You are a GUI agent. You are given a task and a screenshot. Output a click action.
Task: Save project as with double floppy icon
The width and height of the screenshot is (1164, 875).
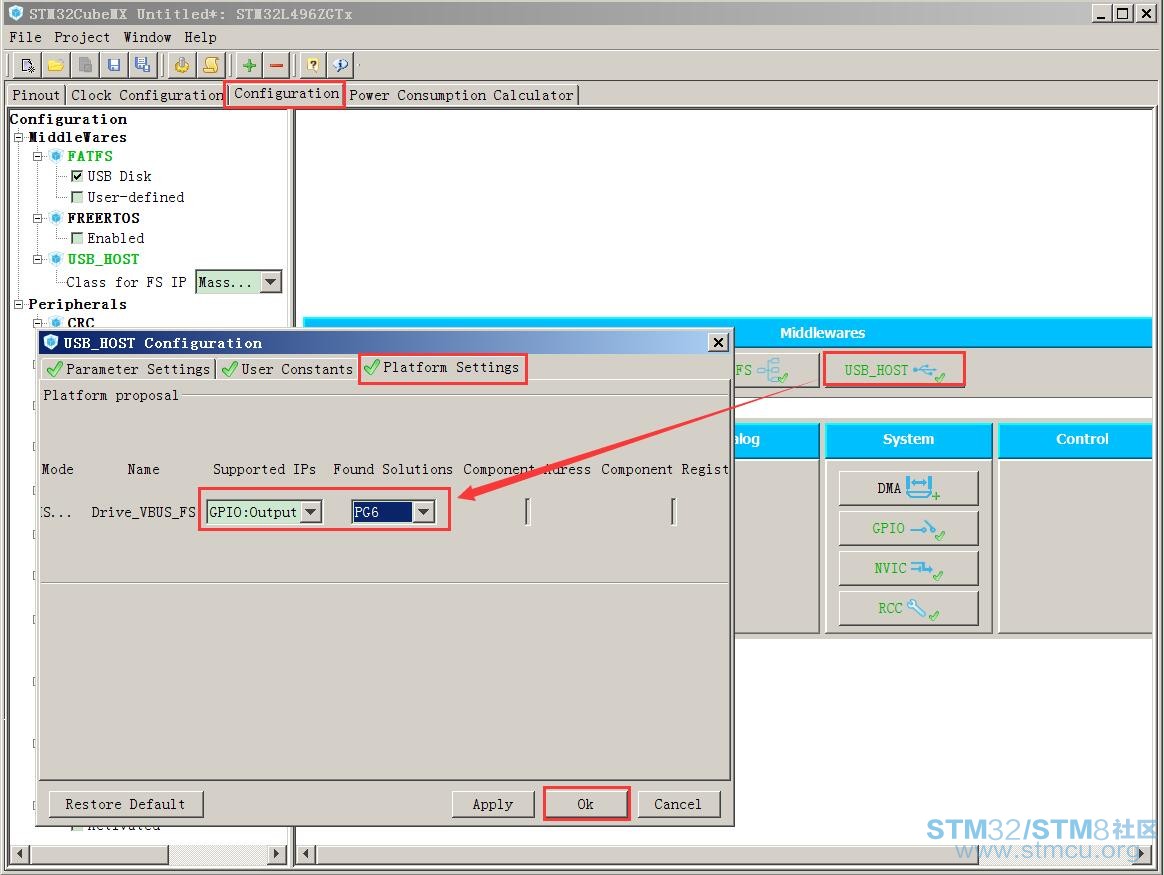[142, 65]
